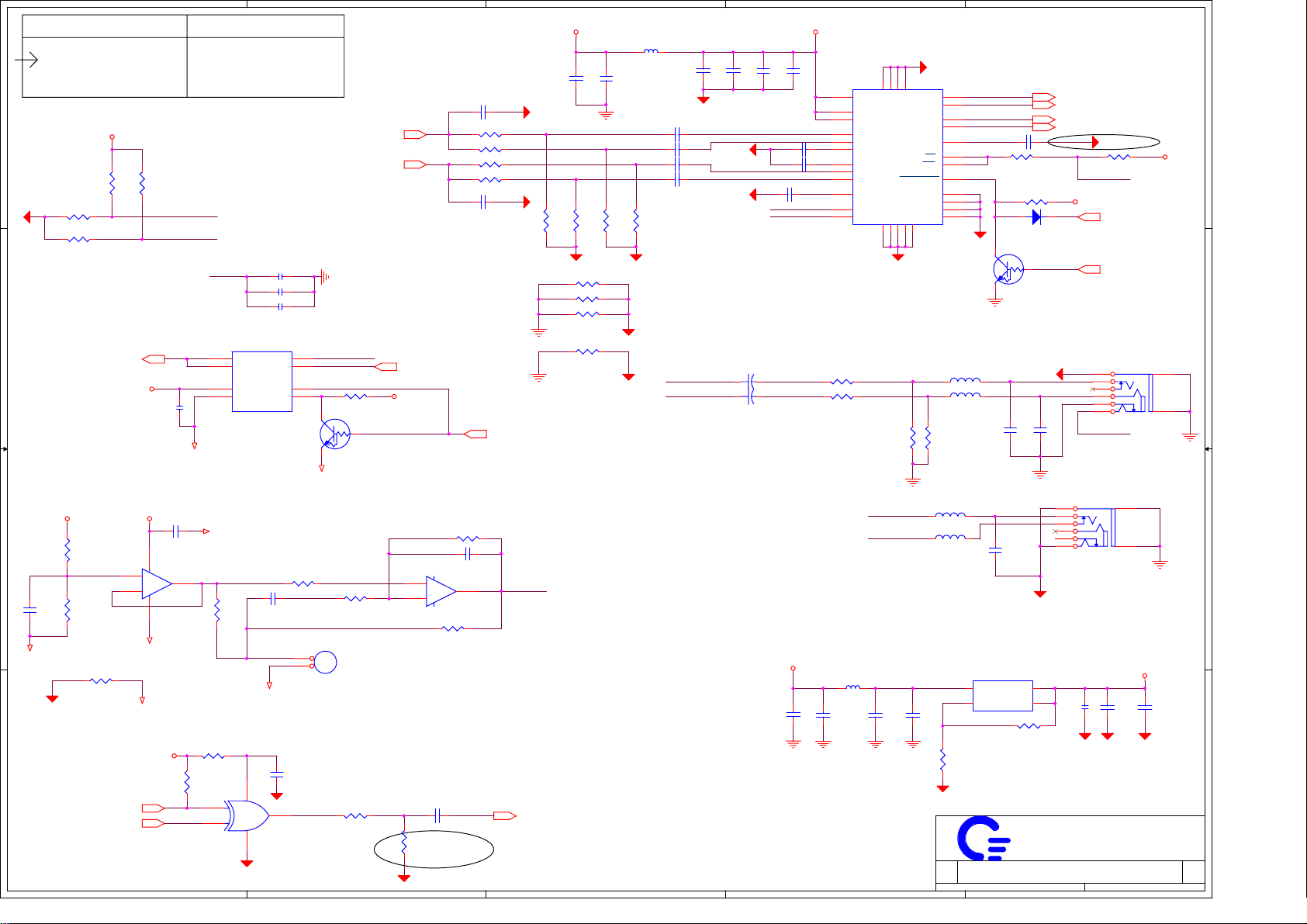The image size is (1307, 924).
Task: Click the round circle component below the op-amps
Action: [x=326, y=663]
